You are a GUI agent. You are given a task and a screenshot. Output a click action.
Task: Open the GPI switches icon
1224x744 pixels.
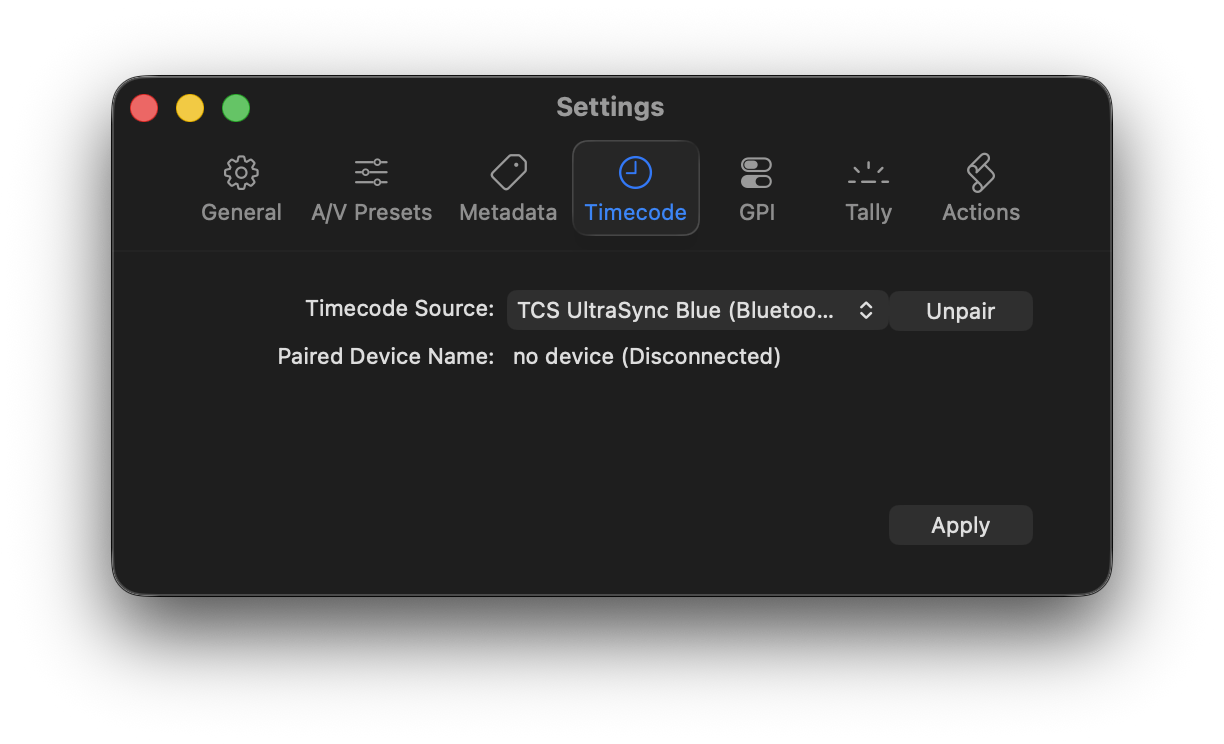pyautogui.click(x=756, y=173)
